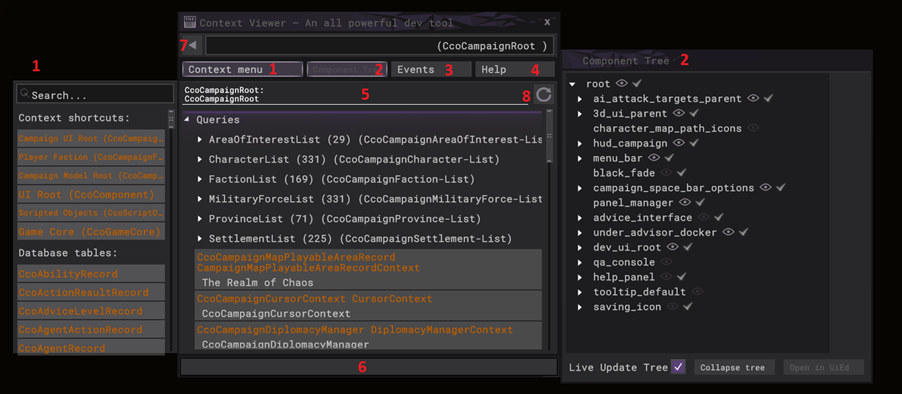Click checkmark next to saving_icon
This screenshot has width=902, height=394.
687,307
